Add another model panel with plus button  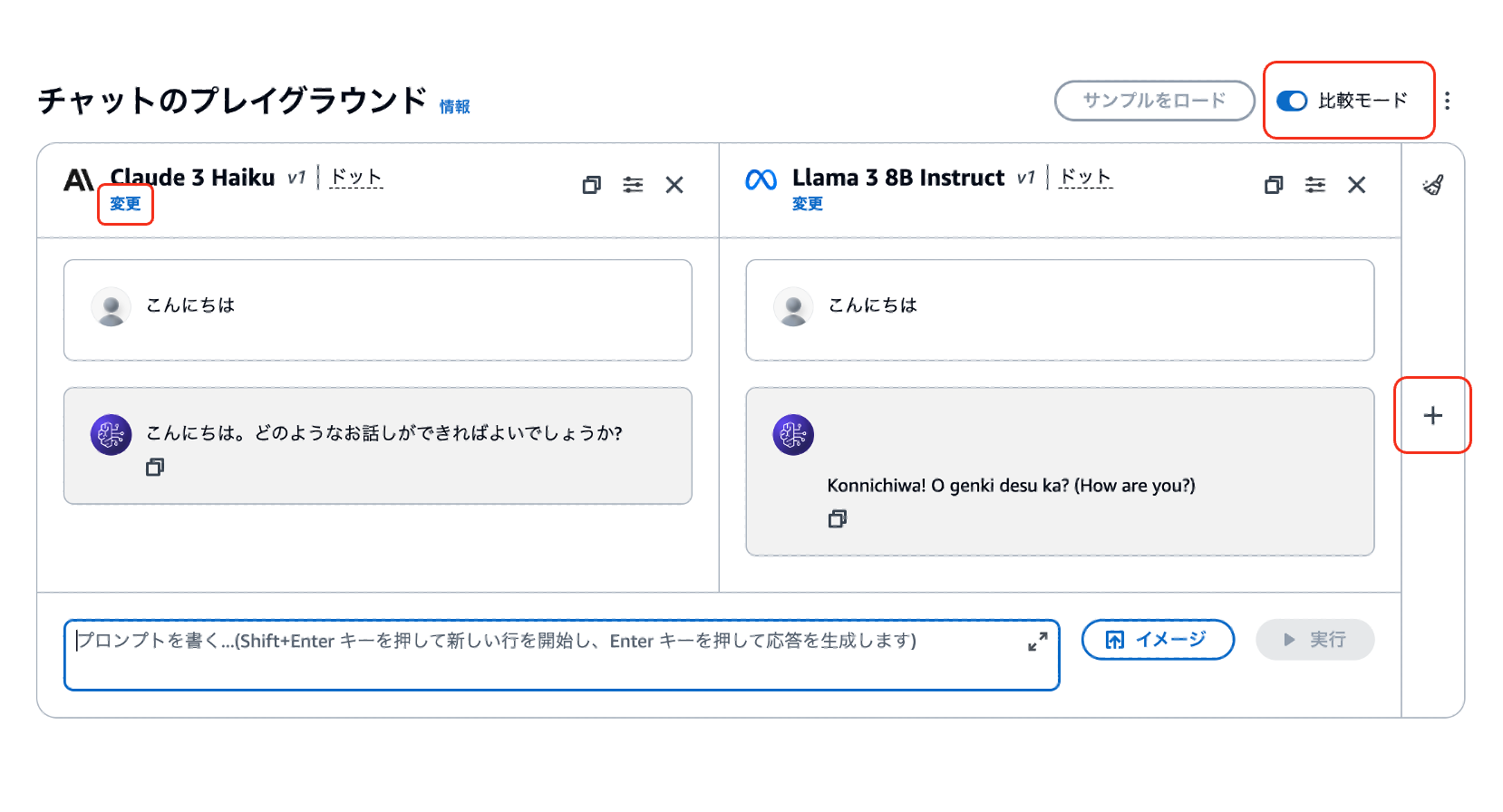tap(1433, 416)
